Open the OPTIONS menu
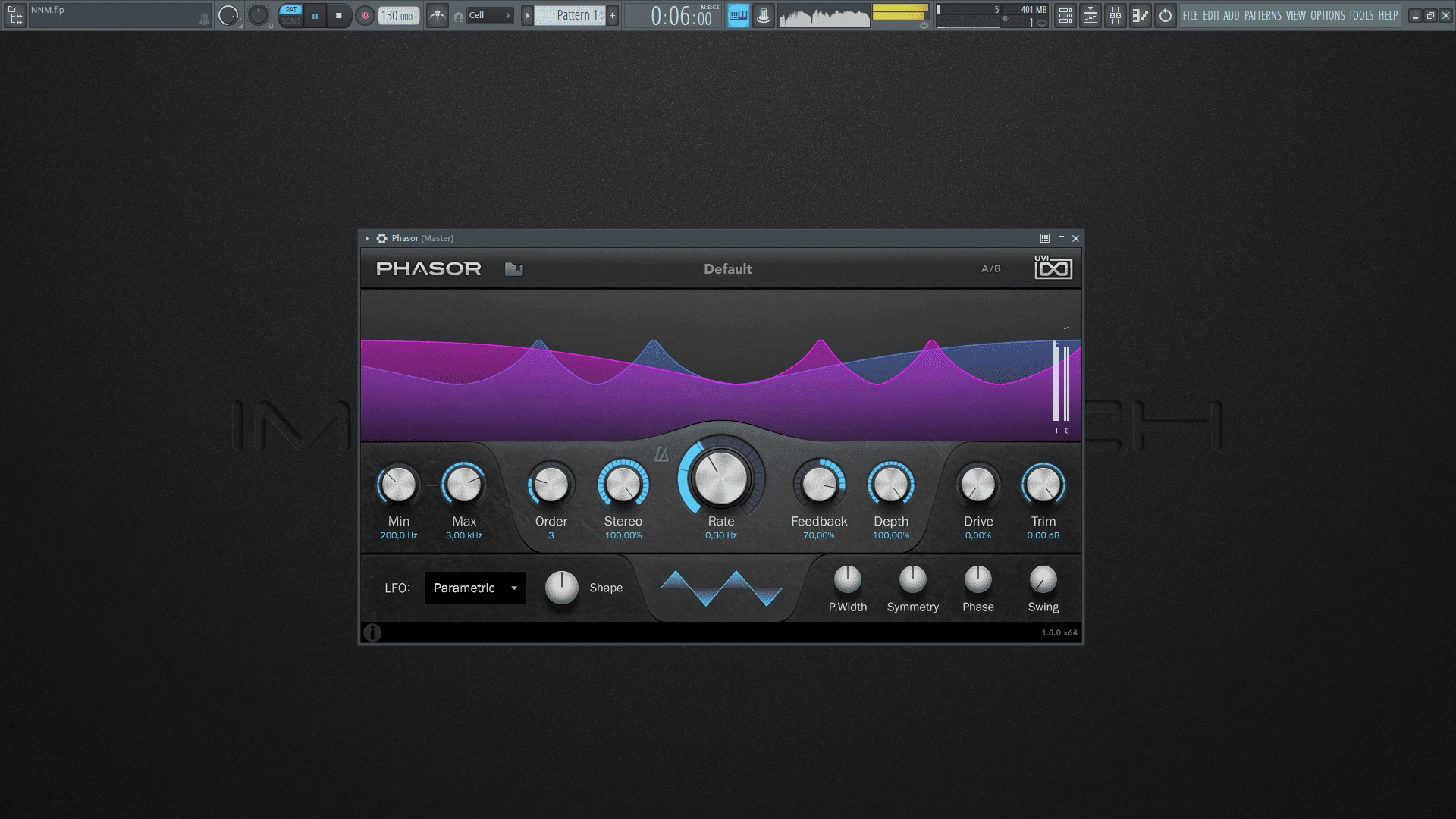1456x819 pixels. [x=1328, y=15]
